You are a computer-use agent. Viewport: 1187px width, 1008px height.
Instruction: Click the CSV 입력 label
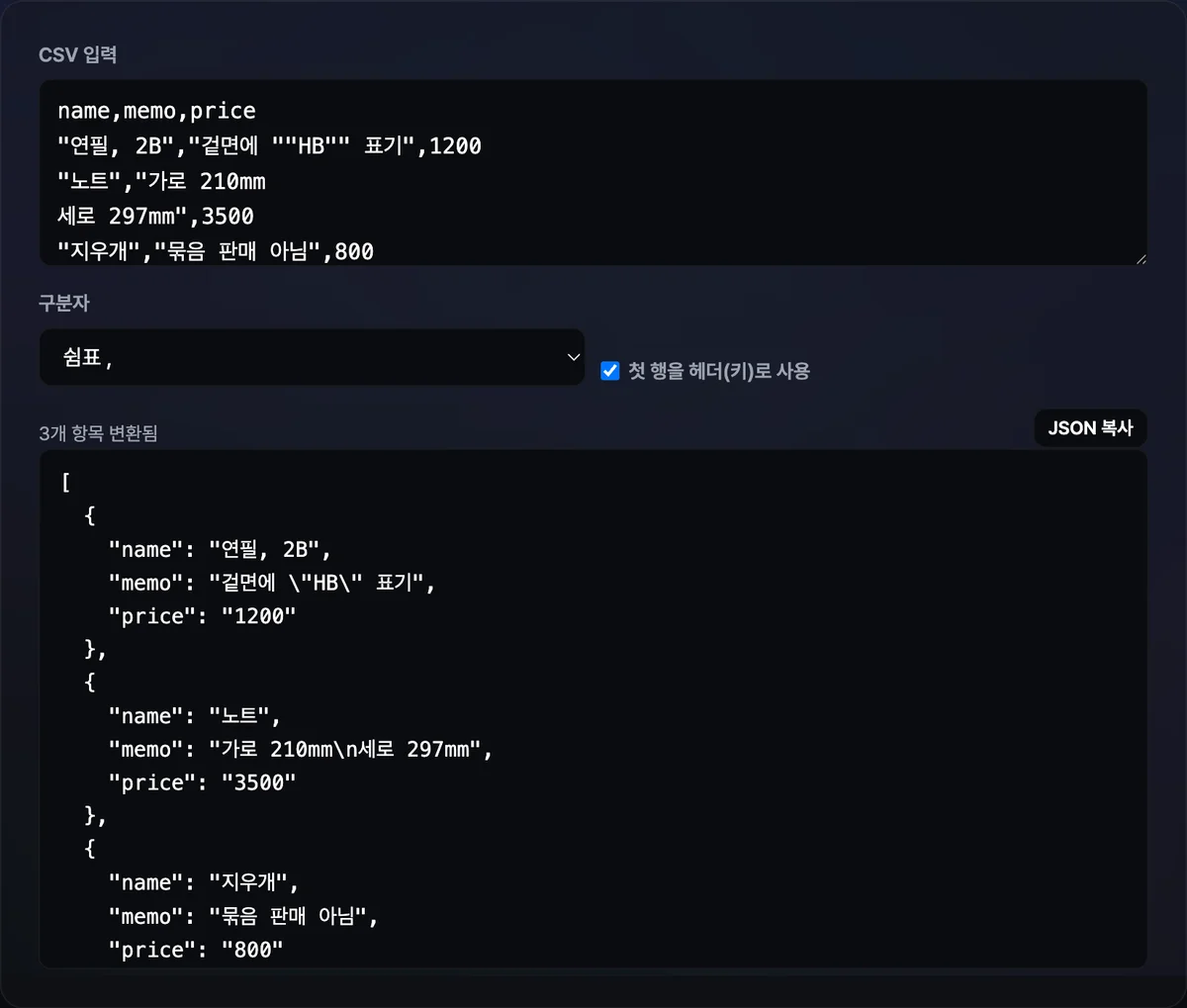77,54
